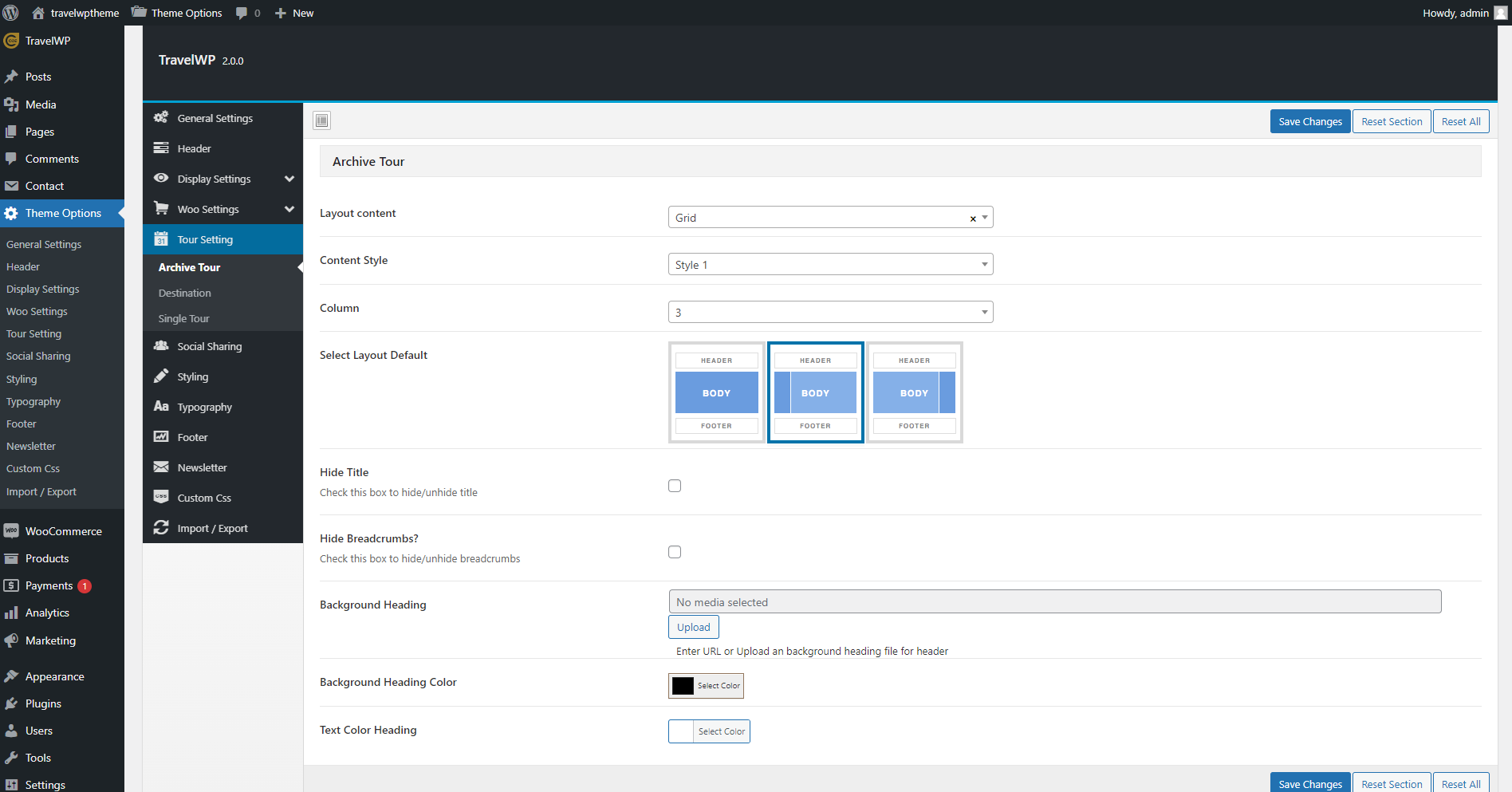Open the TravelWP sidebar menu item

48,41
